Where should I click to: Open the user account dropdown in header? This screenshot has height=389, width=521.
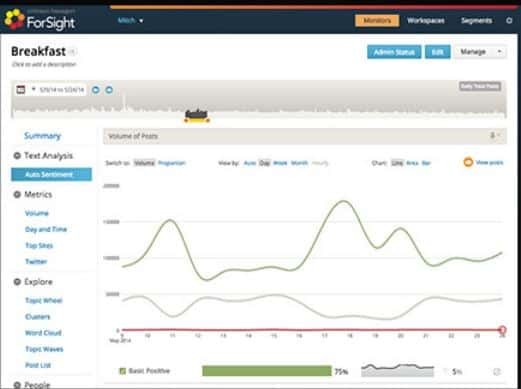tap(130, 21)
